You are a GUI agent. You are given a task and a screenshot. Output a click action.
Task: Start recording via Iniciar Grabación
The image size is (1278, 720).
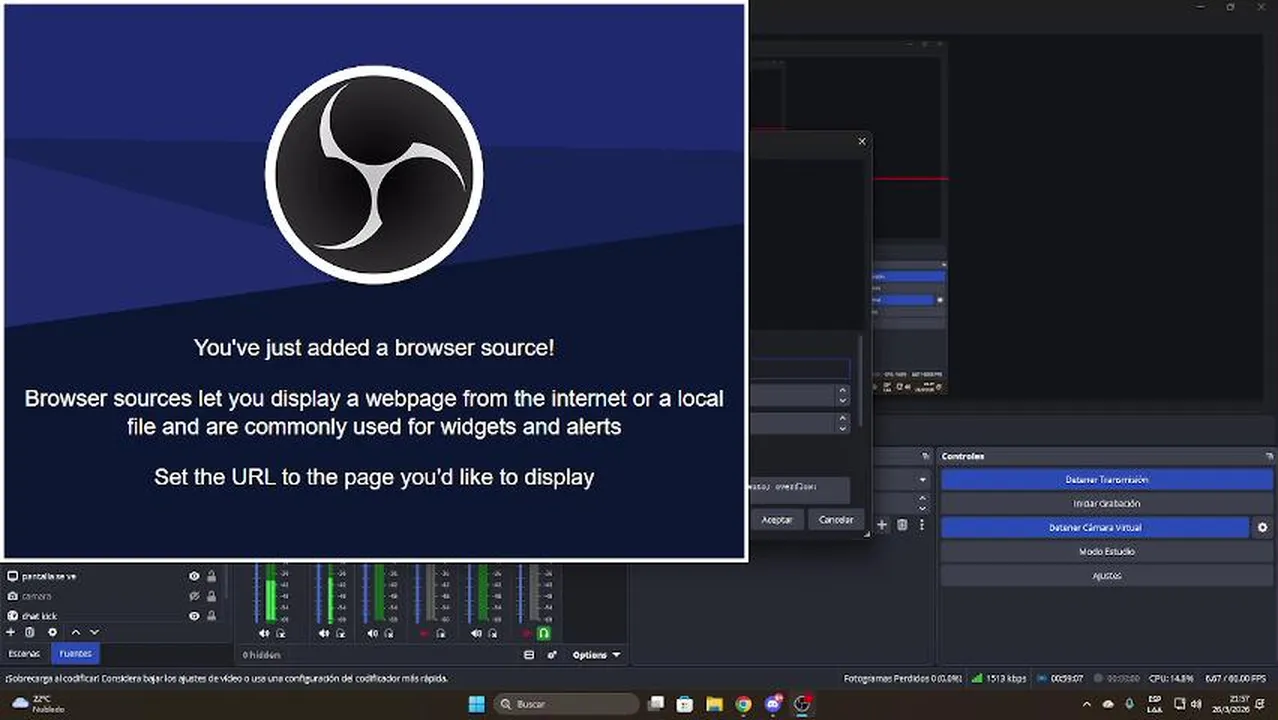[1107, 504]
